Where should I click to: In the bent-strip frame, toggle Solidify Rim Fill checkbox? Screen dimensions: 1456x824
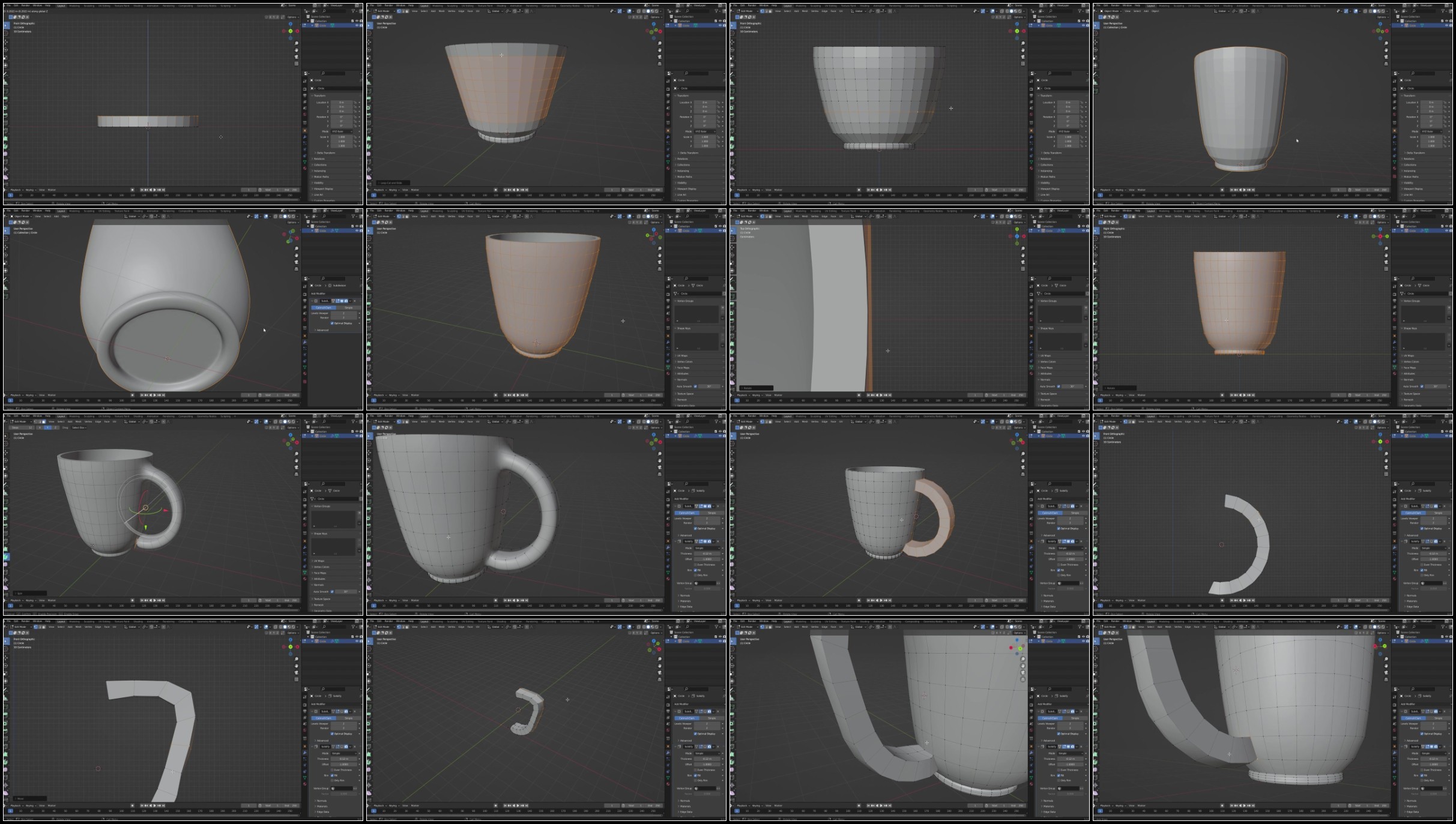click(x=332, y=775)
